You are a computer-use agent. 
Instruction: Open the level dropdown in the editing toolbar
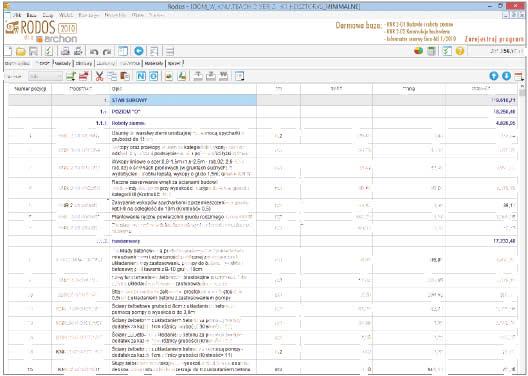point(45,77)
